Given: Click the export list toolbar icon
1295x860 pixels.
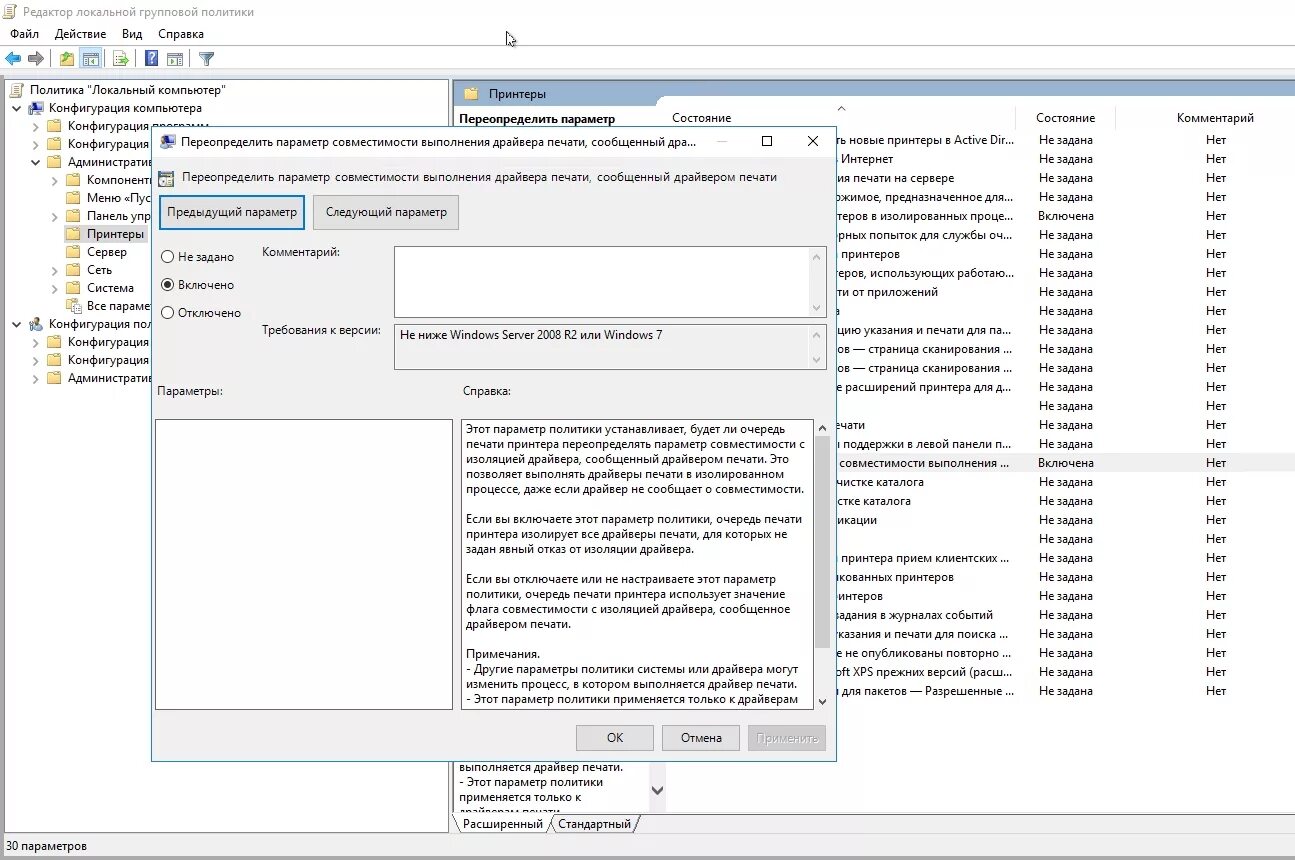Looking at the screenshot, I should click(120, 59).
